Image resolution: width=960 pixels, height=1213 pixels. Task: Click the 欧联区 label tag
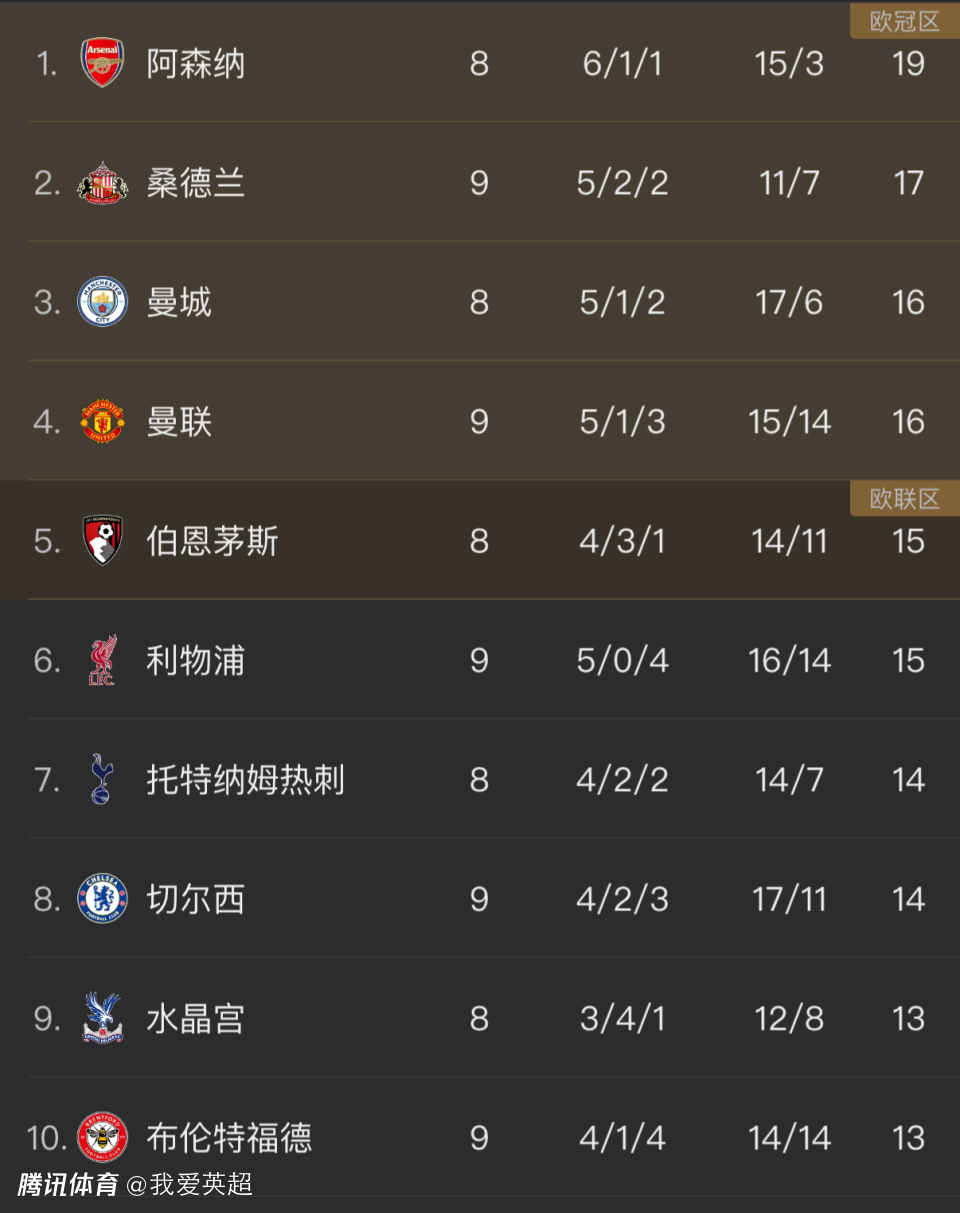point(904,499)
